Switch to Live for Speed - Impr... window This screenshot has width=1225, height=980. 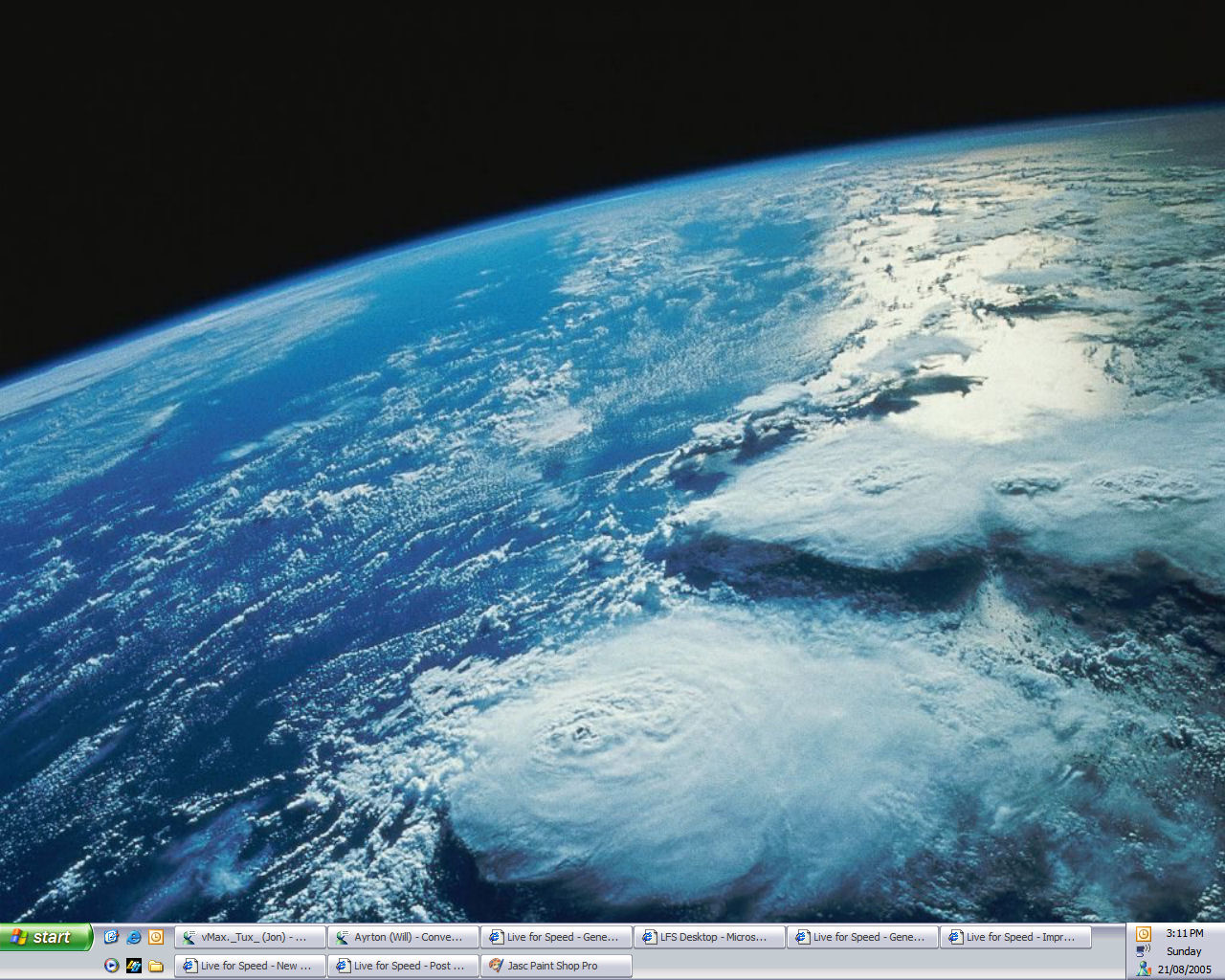1015,937
